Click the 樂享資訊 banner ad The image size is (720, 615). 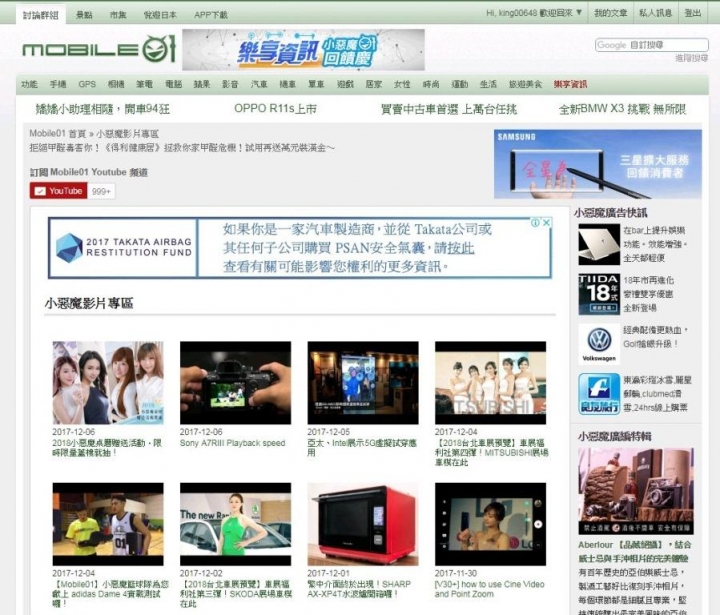303,50
